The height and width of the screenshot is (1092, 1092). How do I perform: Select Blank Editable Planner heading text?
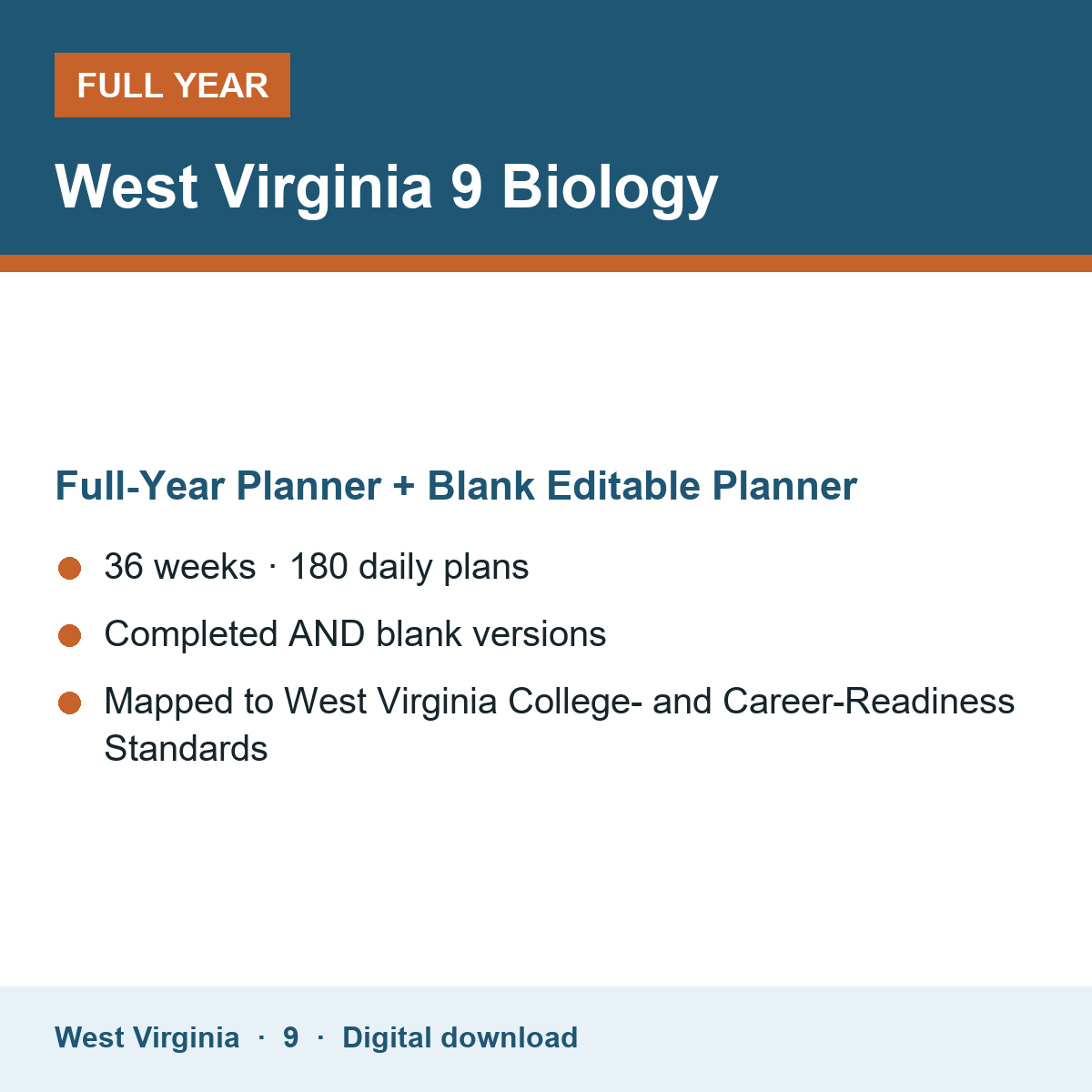click(642, 486)
